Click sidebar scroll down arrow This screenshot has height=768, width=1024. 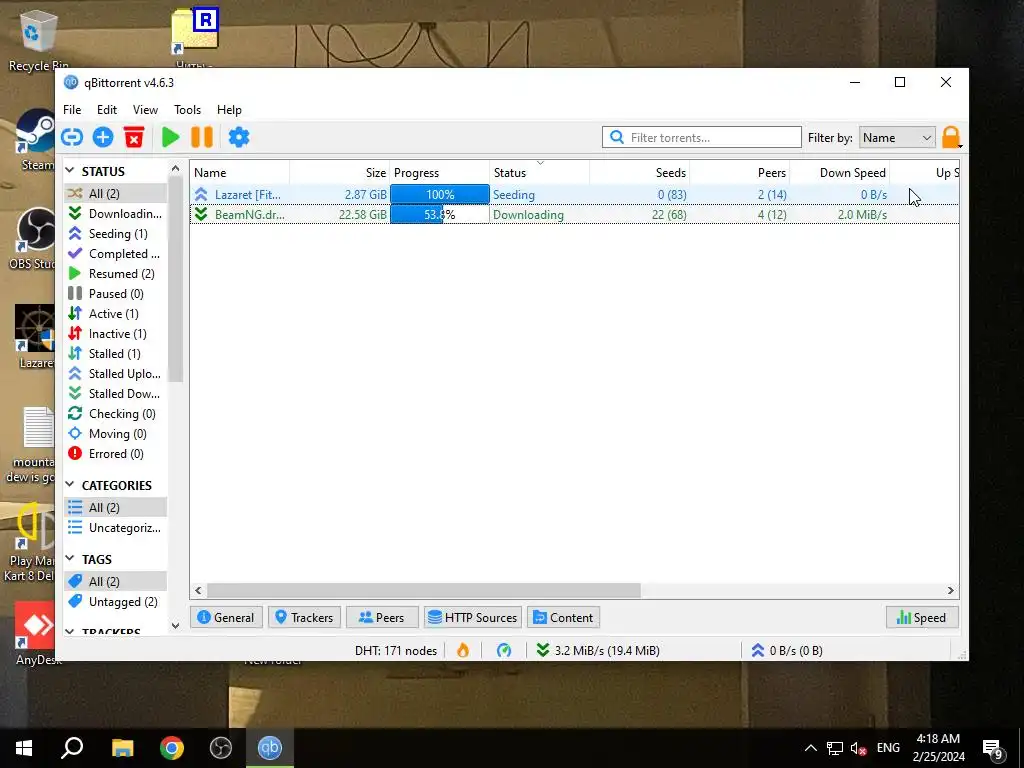tap(175, 626)
